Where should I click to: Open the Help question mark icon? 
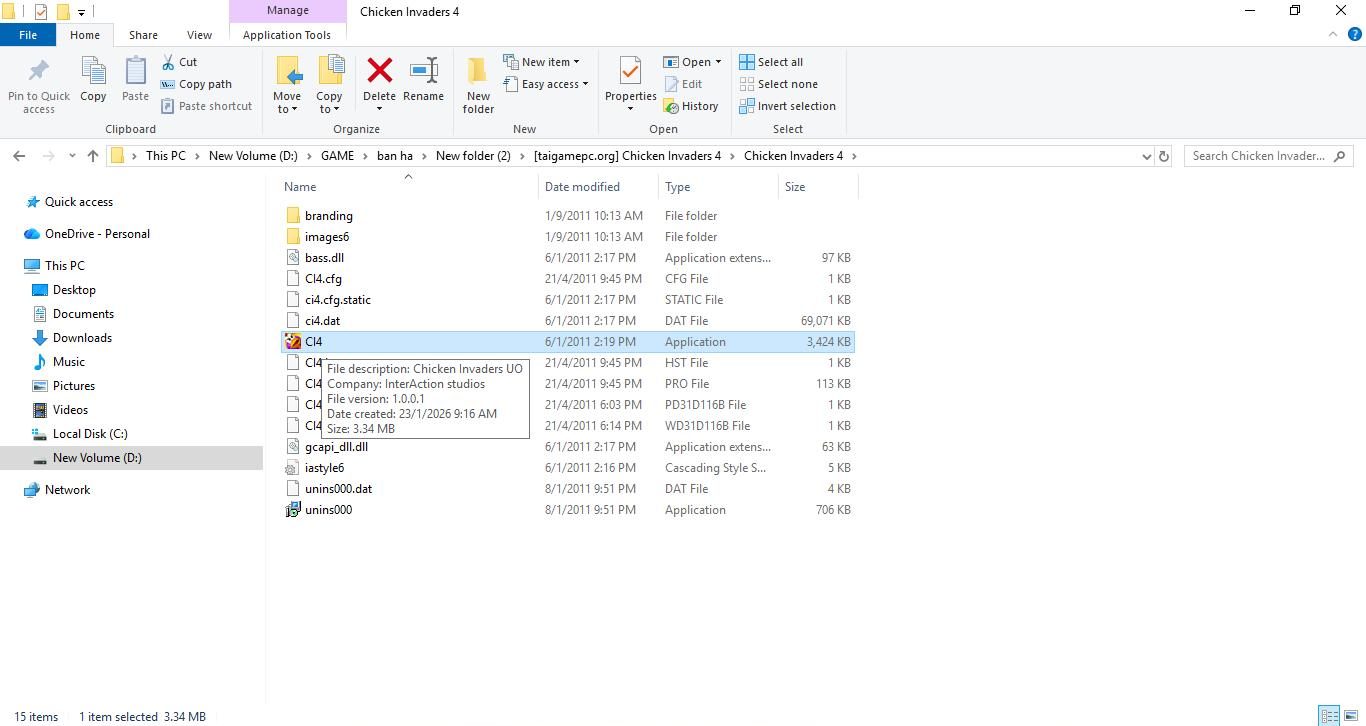click(1355, 34)
